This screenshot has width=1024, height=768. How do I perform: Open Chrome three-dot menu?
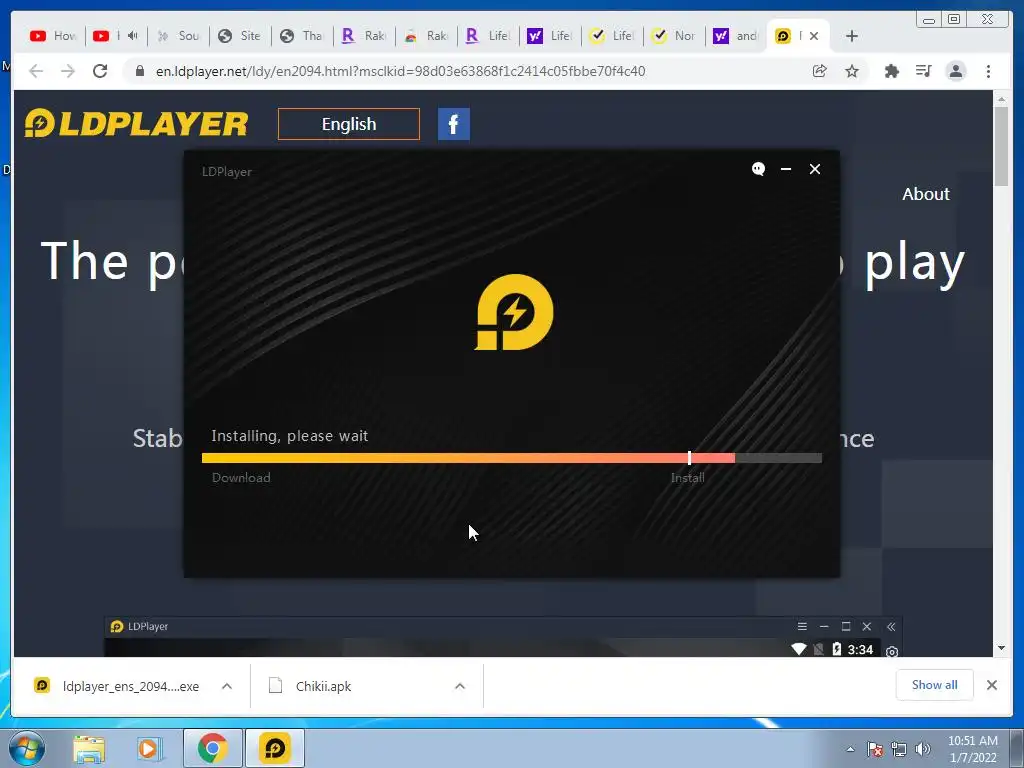point(988,71)
